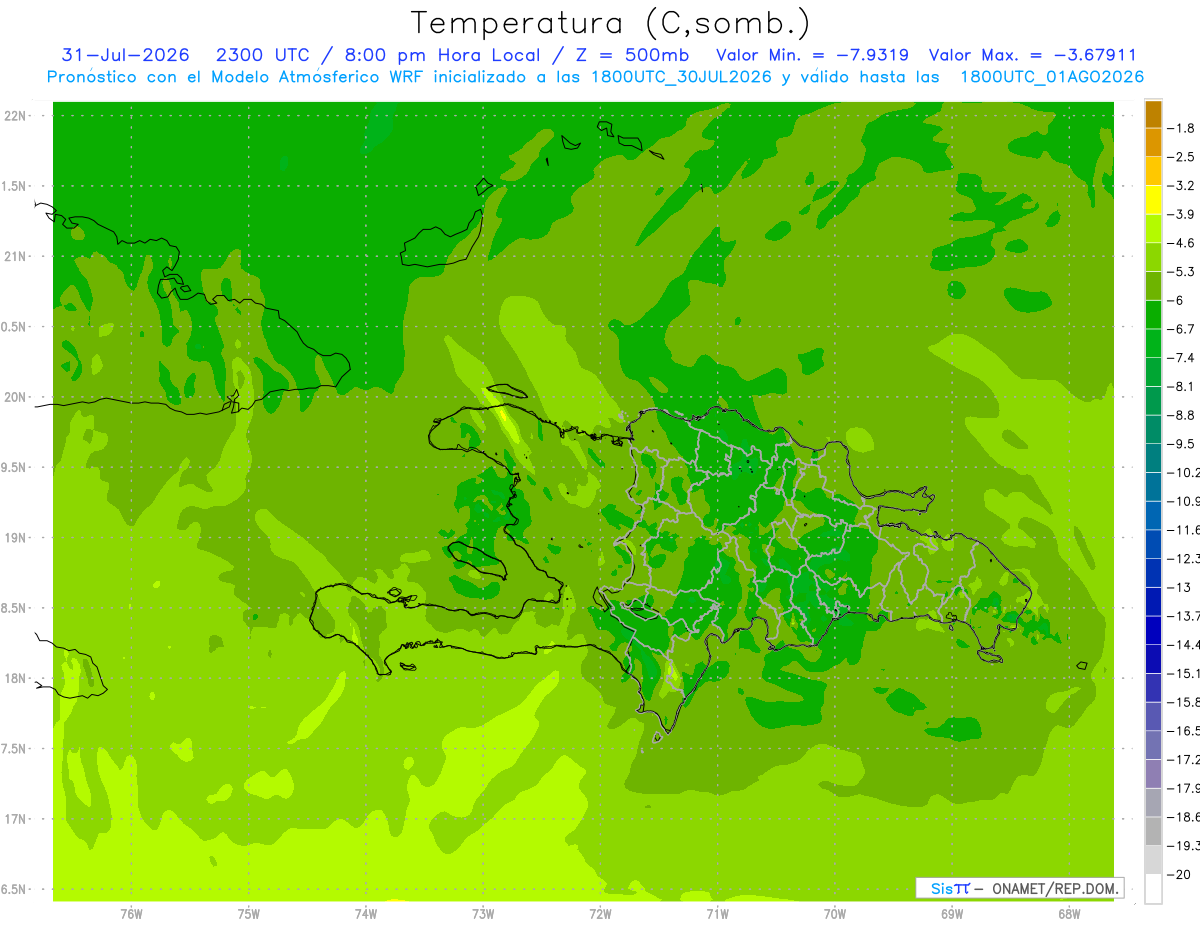Click the '68W' longitude label

tap(1069, 914)
